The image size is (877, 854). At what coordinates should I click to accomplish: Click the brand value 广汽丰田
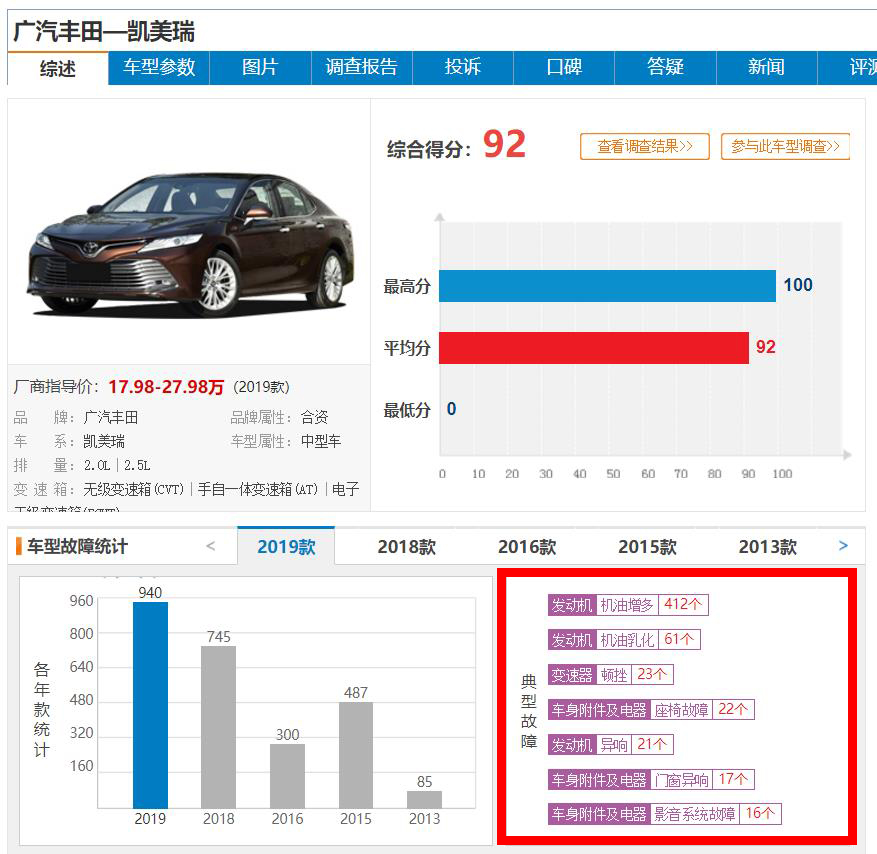coord(111,417)
